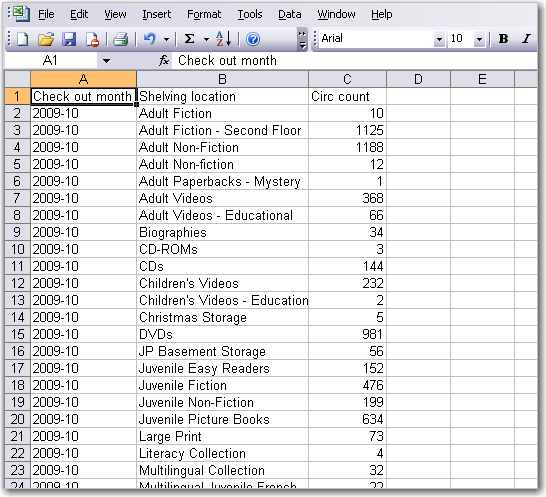Image resolution: width=546 pixels, height=497 pixels.
Task: Open the Name Box dropdown arrow
Action: (x=106, y=61)
